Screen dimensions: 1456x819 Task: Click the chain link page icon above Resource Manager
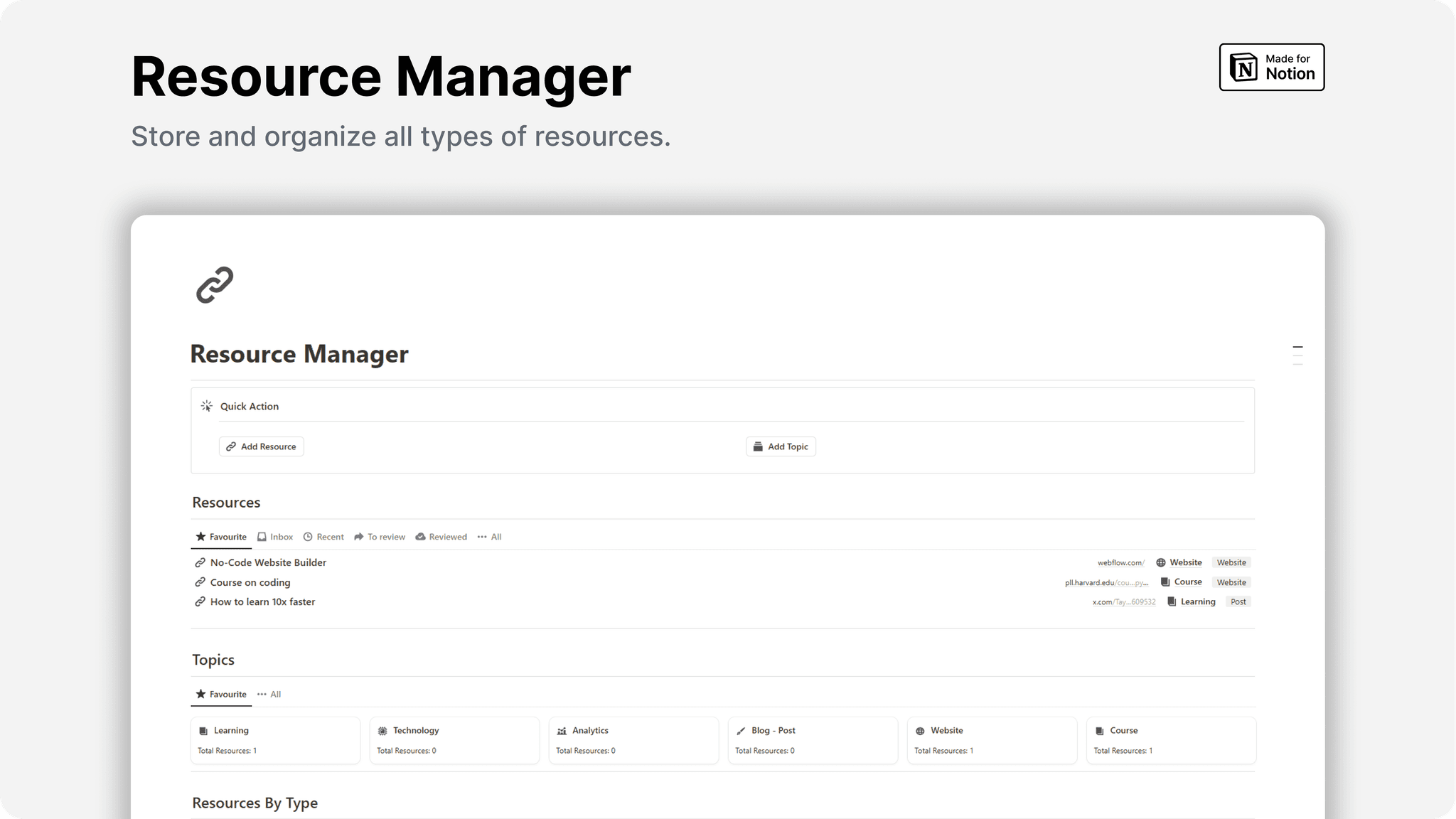coord(214,284)
